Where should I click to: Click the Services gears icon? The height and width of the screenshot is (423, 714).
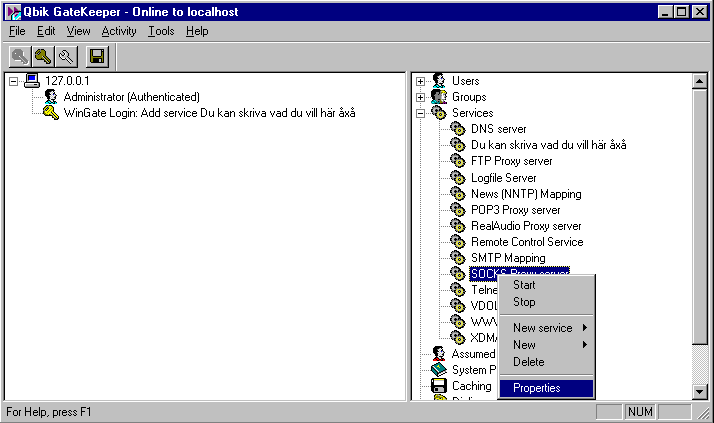tap(439, 113)
